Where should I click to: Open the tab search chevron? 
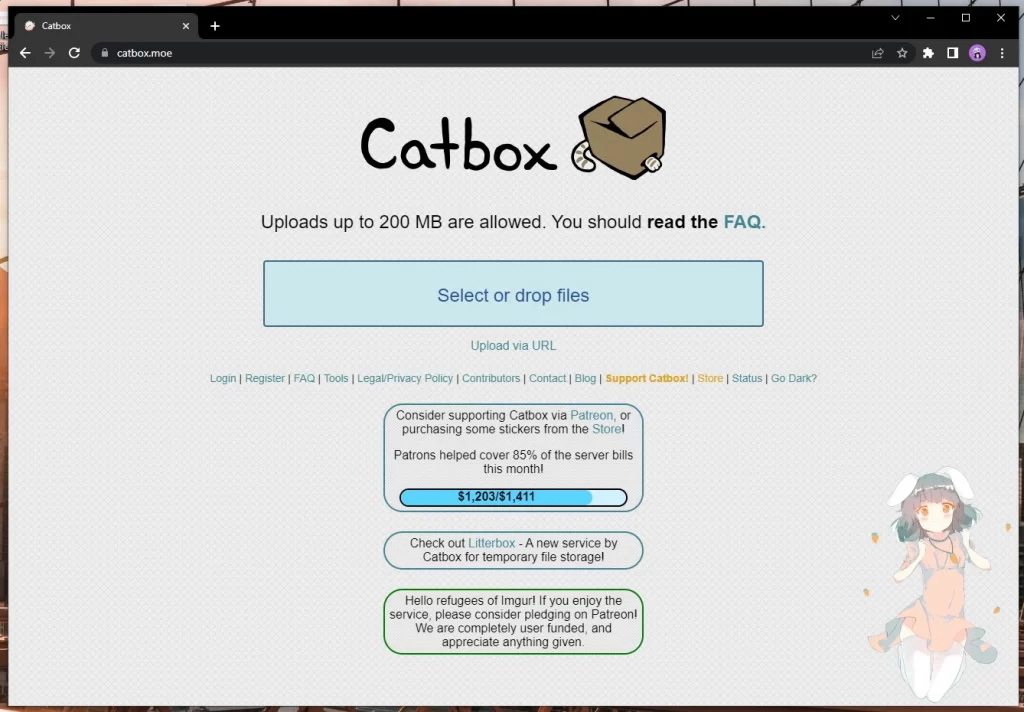coord(895,18)
